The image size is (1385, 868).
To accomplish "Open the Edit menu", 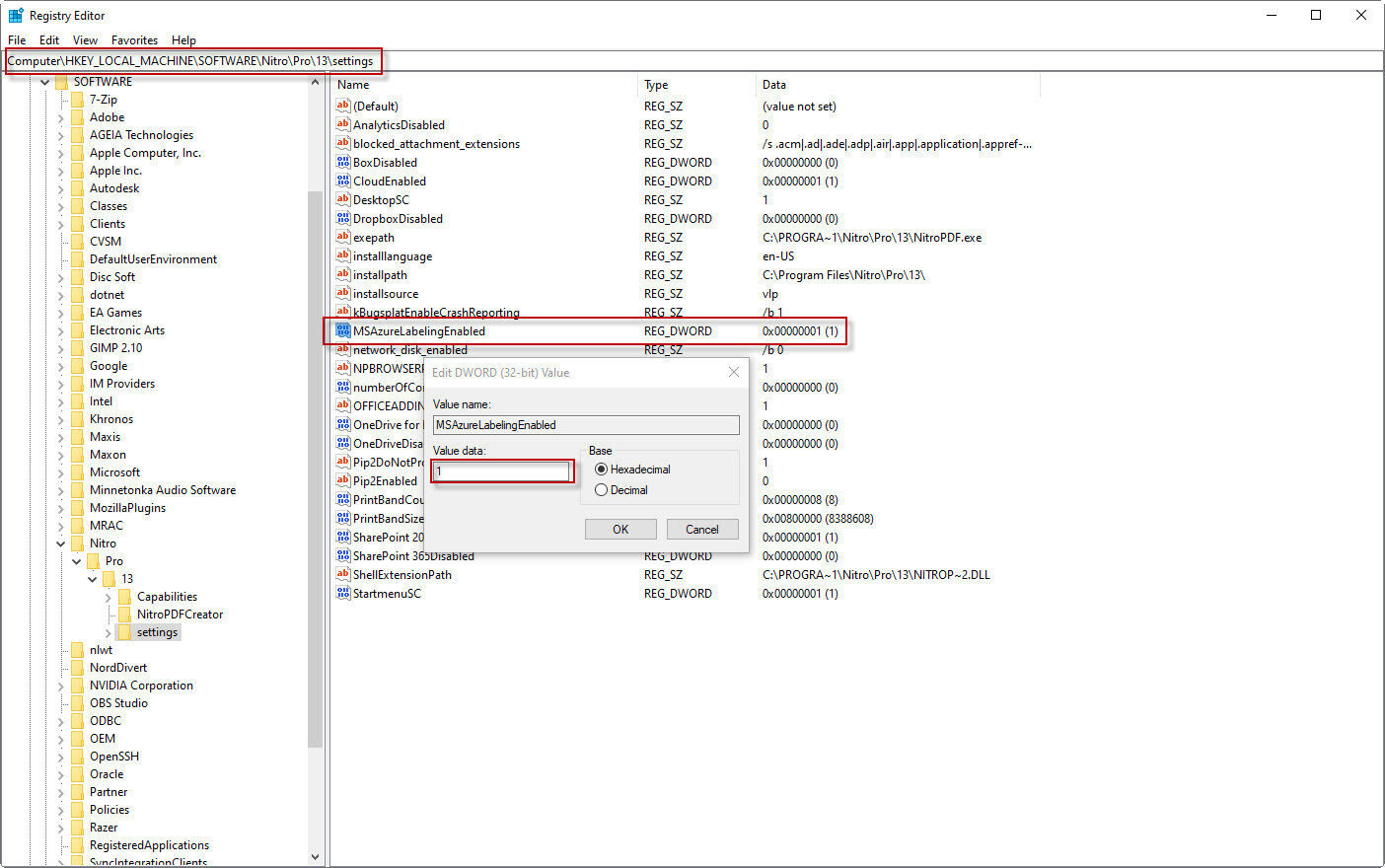I will 49,40.
